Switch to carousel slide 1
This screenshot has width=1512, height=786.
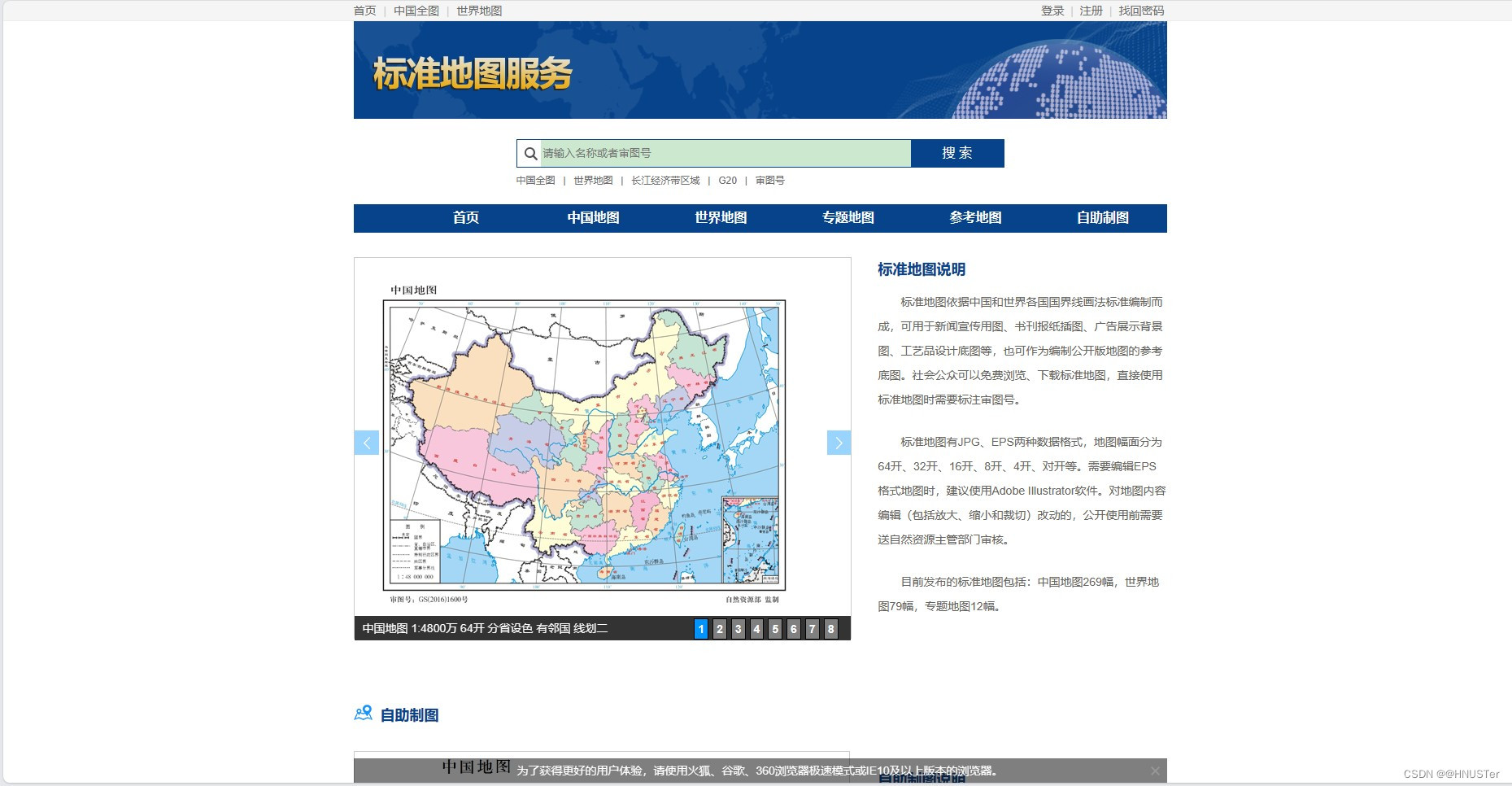tap(701, 629)
